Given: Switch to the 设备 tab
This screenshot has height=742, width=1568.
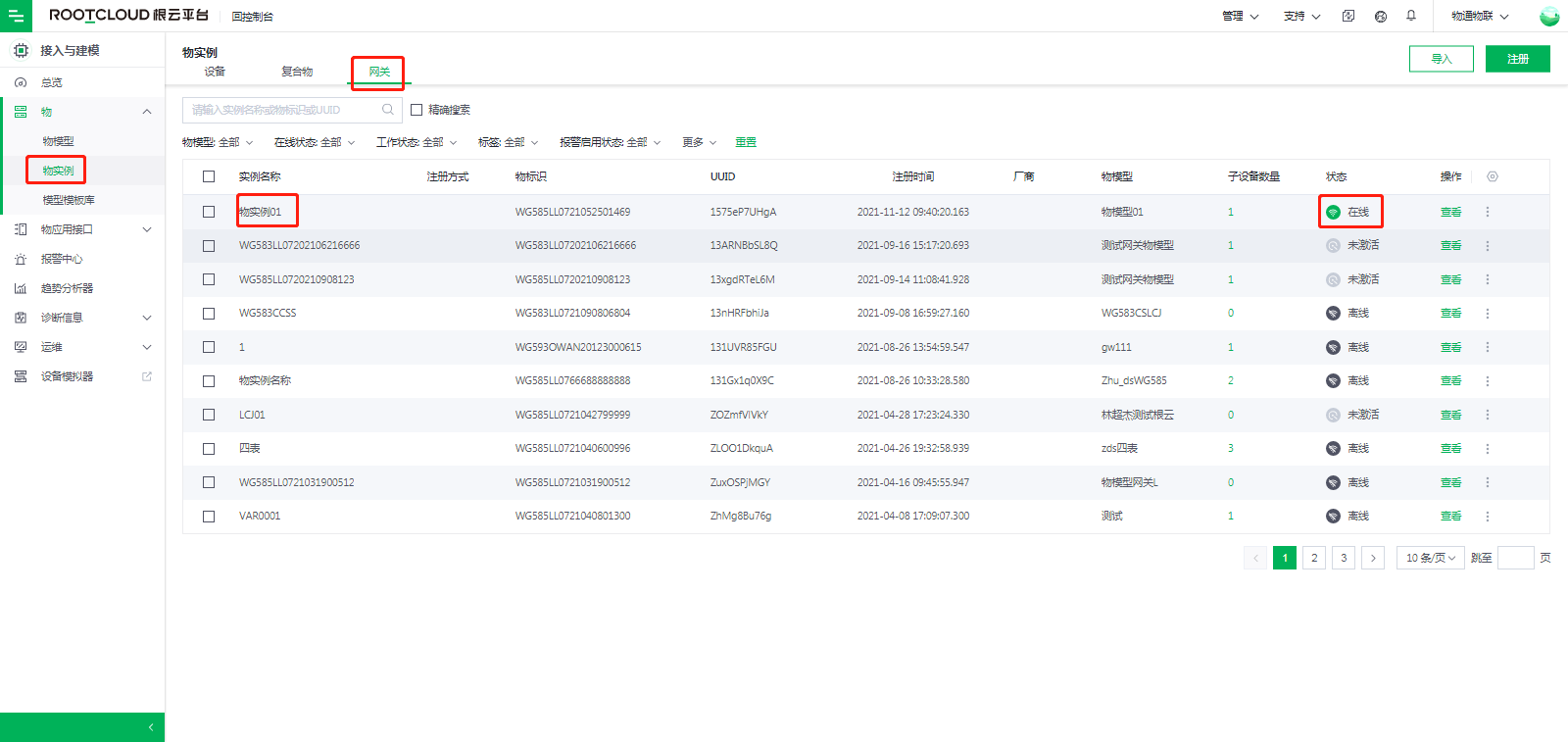Looking at the screenshot, I should [x=215, y=72].
